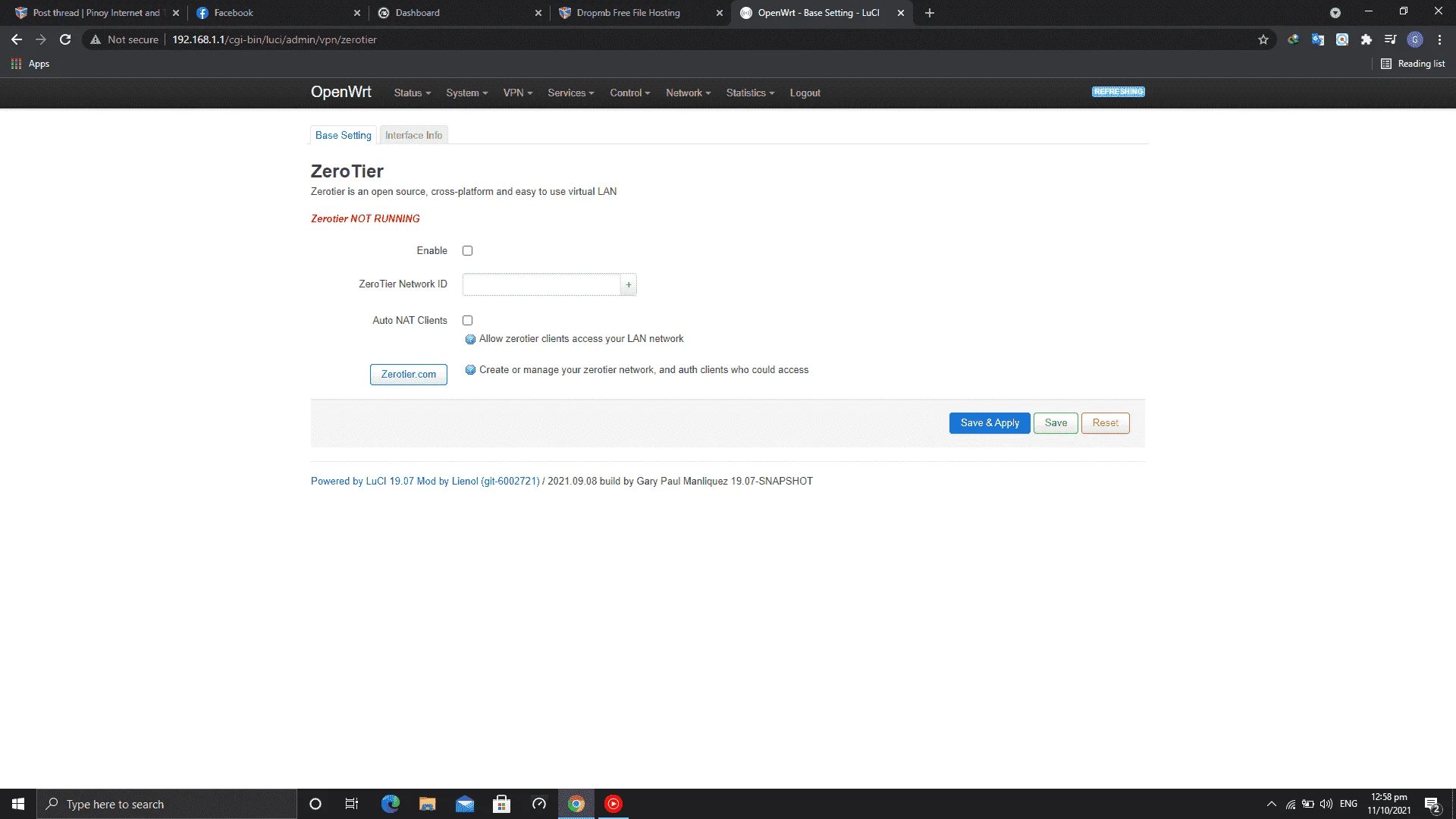Reload the current page

coord(65,39)
